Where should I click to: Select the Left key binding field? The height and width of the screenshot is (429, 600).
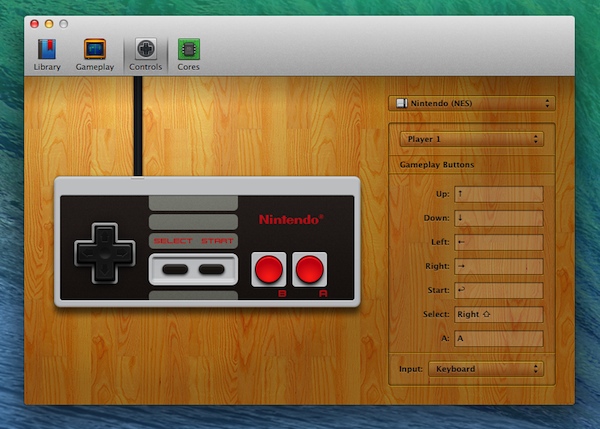(x=499, y=242)
